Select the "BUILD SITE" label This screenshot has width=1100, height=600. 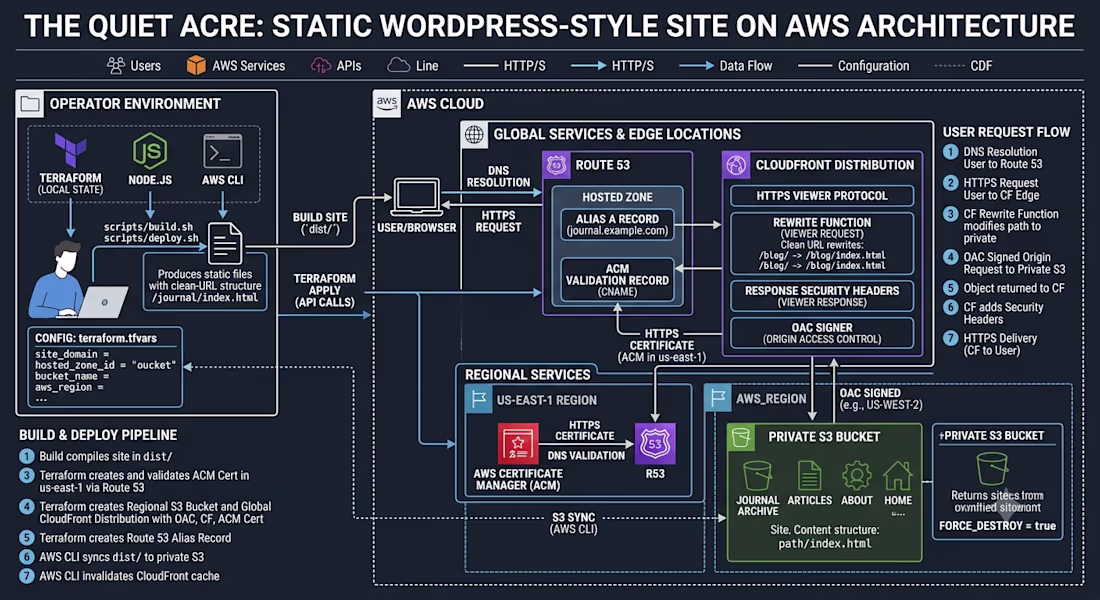point(320,218)
